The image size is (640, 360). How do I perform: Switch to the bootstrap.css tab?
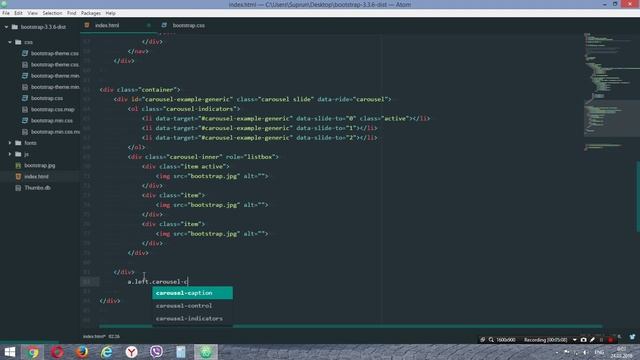188,25
